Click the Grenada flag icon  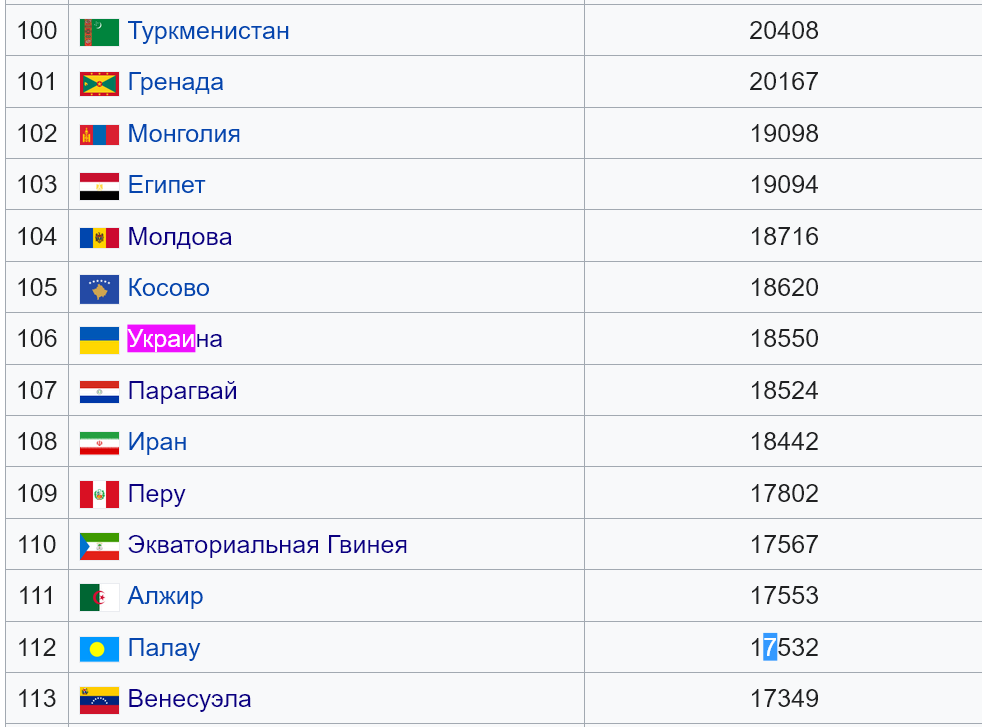pos(99,84)
